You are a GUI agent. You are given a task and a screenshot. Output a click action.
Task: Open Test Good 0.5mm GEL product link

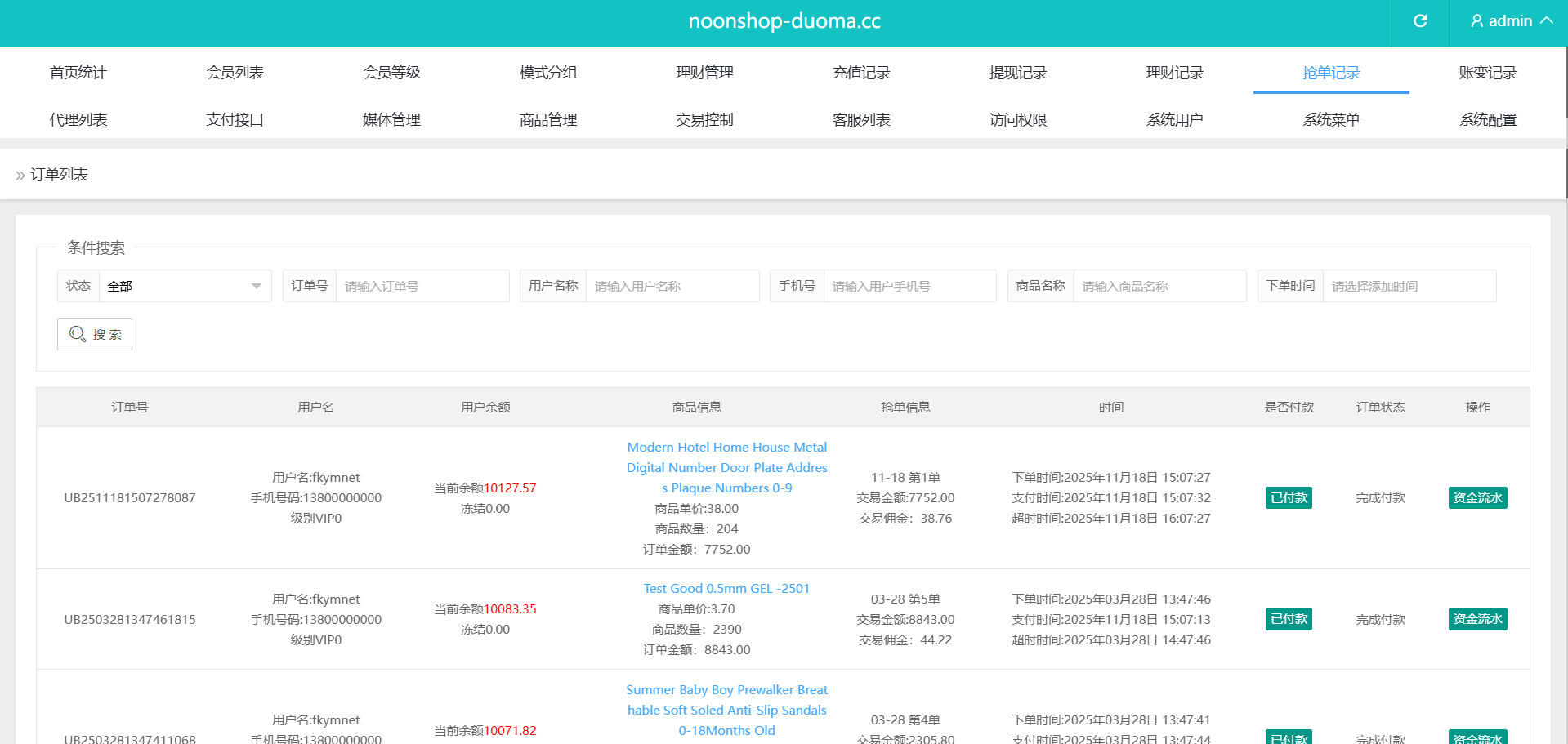[726, 589]
